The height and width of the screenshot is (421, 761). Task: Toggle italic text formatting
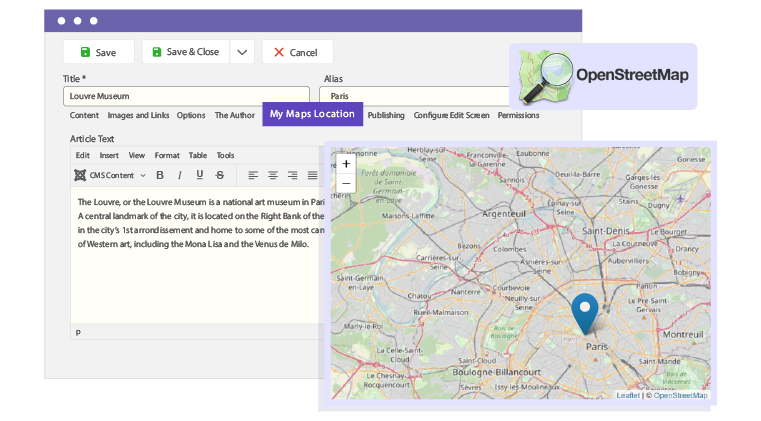coord(180,175)
